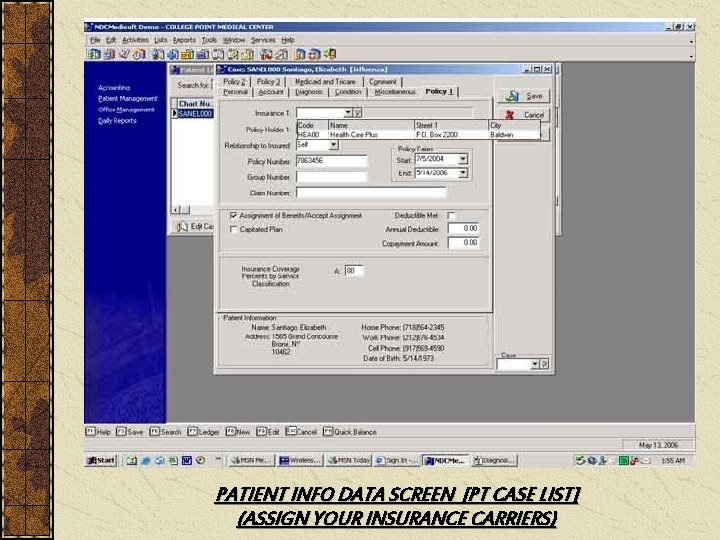Image resolution: width=720 pixels, height=540 pixels.
Task: Click the Patient List horizontal scrollbar
Action: pos(193,210)
